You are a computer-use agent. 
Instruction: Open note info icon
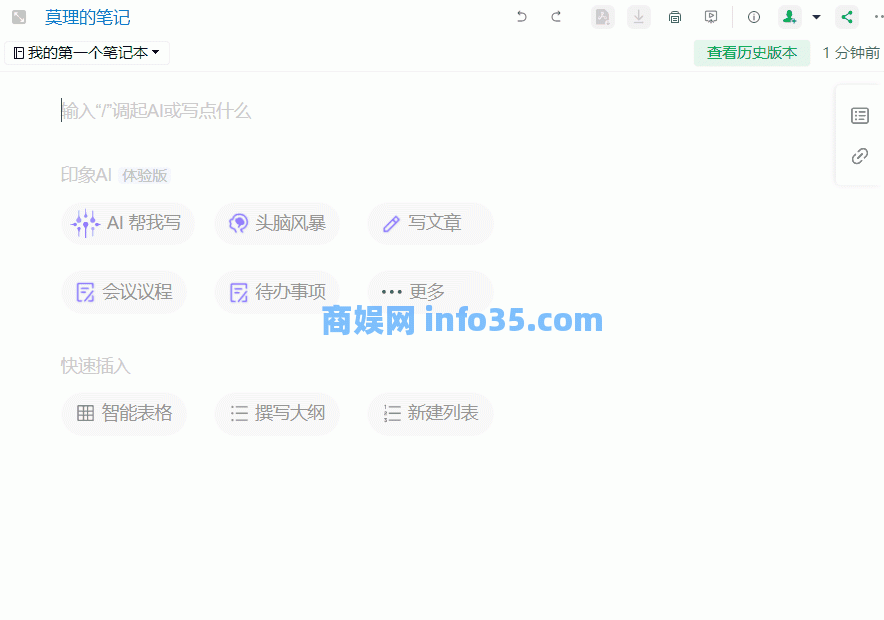754,17
